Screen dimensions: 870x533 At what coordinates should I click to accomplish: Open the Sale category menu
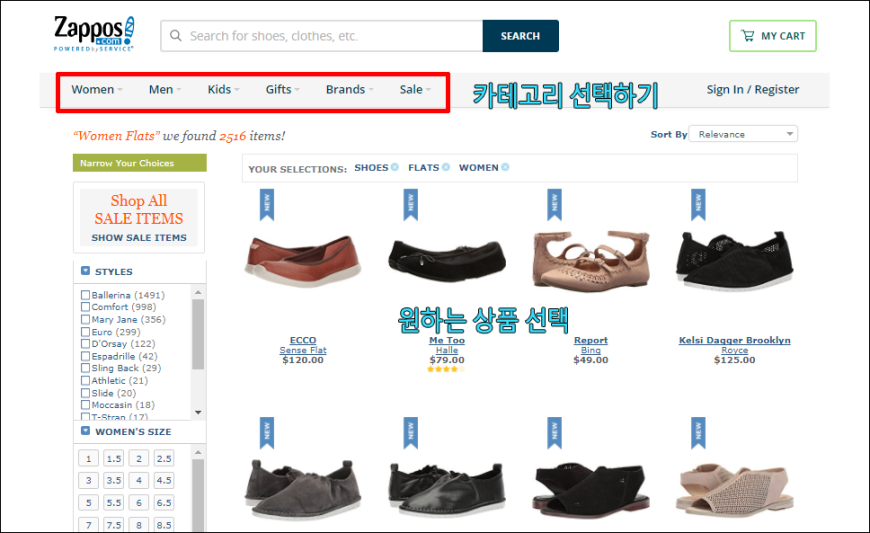(415, 90)
